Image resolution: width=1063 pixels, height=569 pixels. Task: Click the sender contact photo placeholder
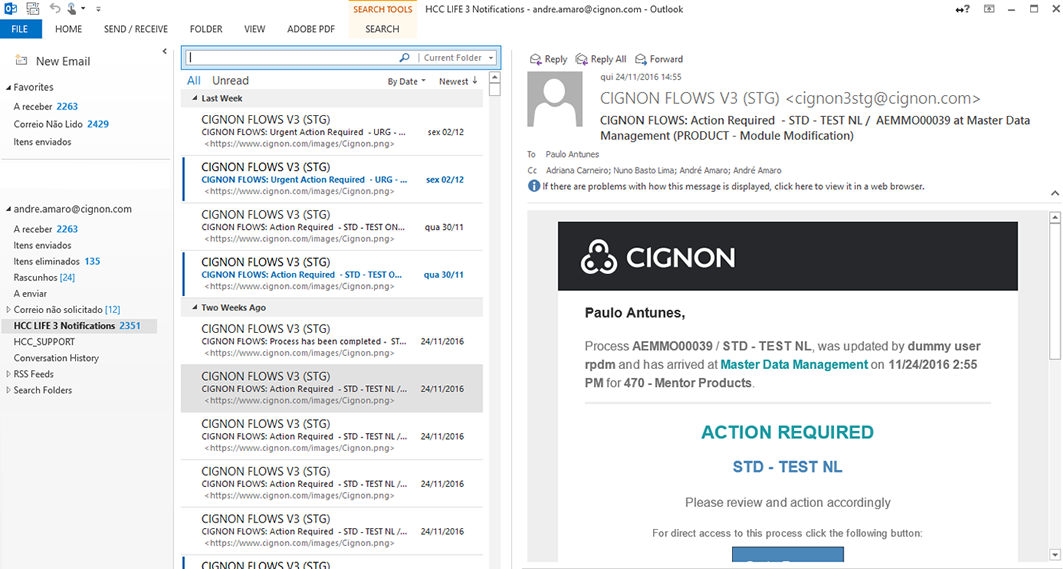coord(555,99)
